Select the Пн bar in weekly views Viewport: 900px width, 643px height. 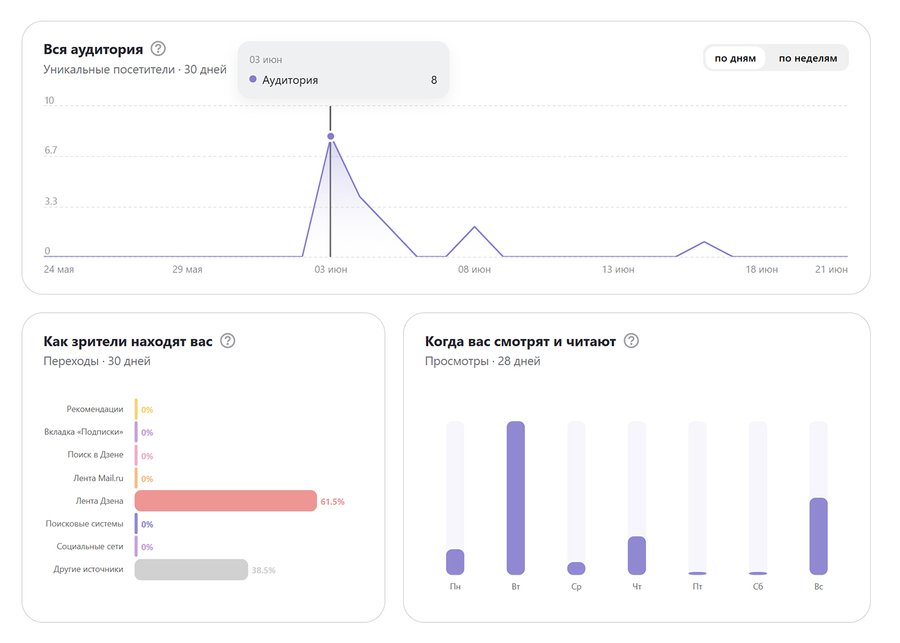click(x=455, y=561)
